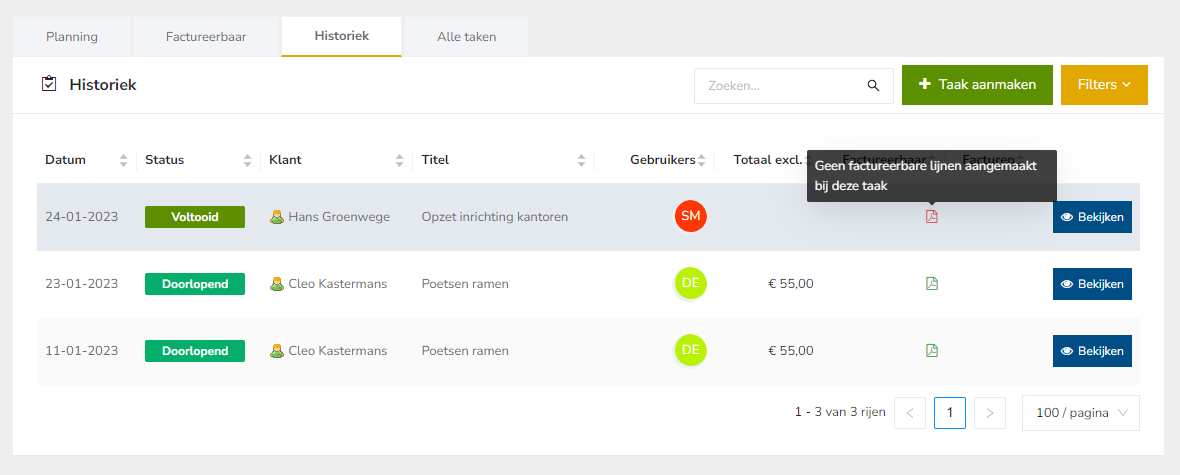Switch to the Planning tab

click(x=72, y=37)
